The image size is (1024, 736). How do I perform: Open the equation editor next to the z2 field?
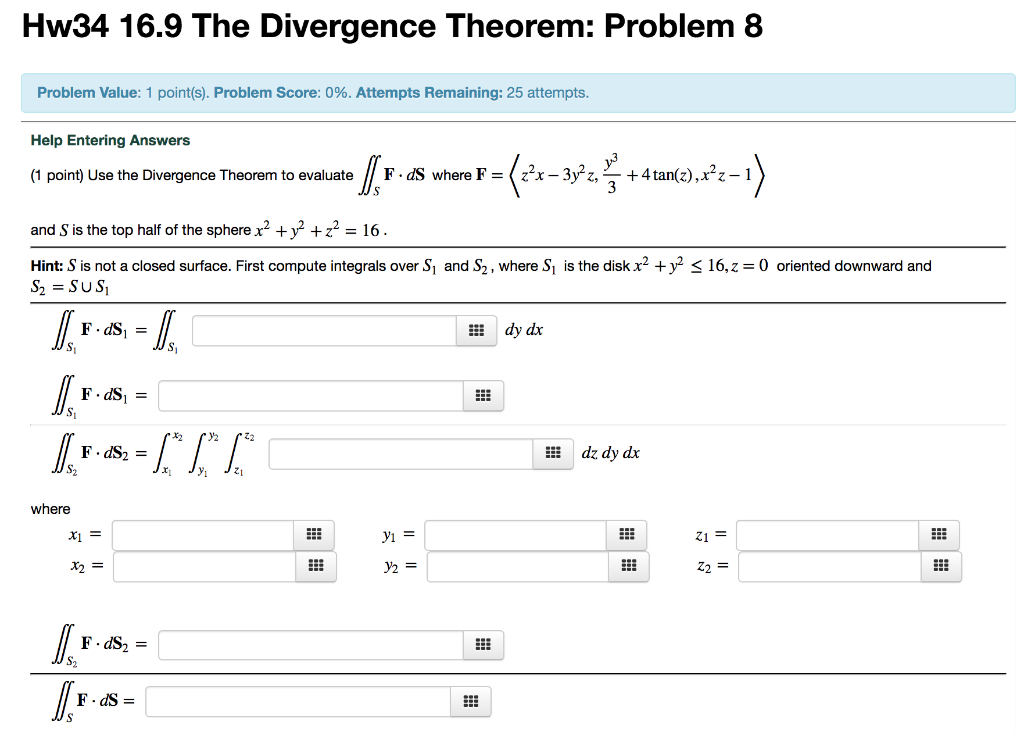coord(938,566)
